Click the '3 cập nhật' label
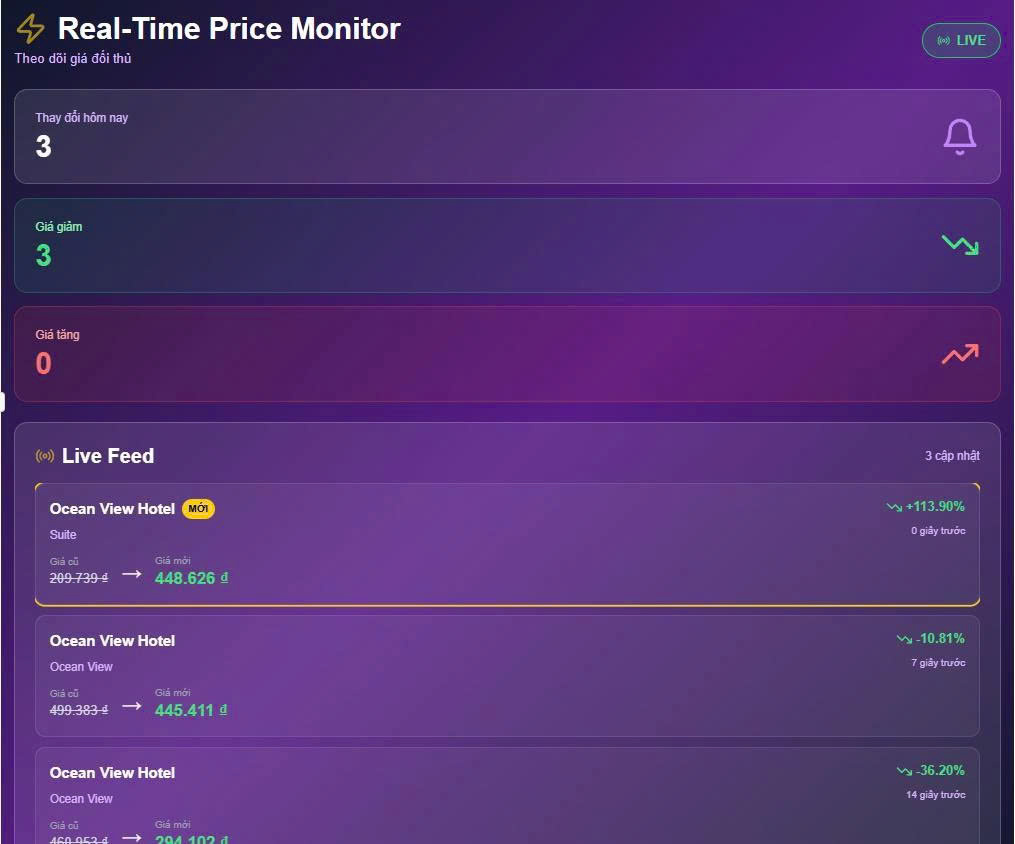 coord(952,456)
